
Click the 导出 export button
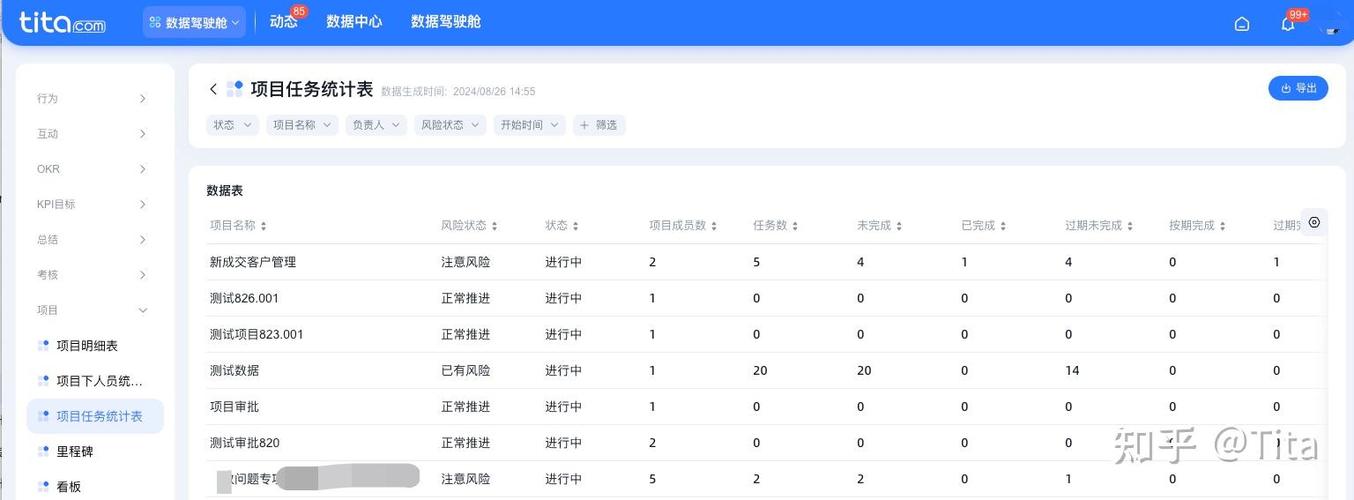[1298, 88]
